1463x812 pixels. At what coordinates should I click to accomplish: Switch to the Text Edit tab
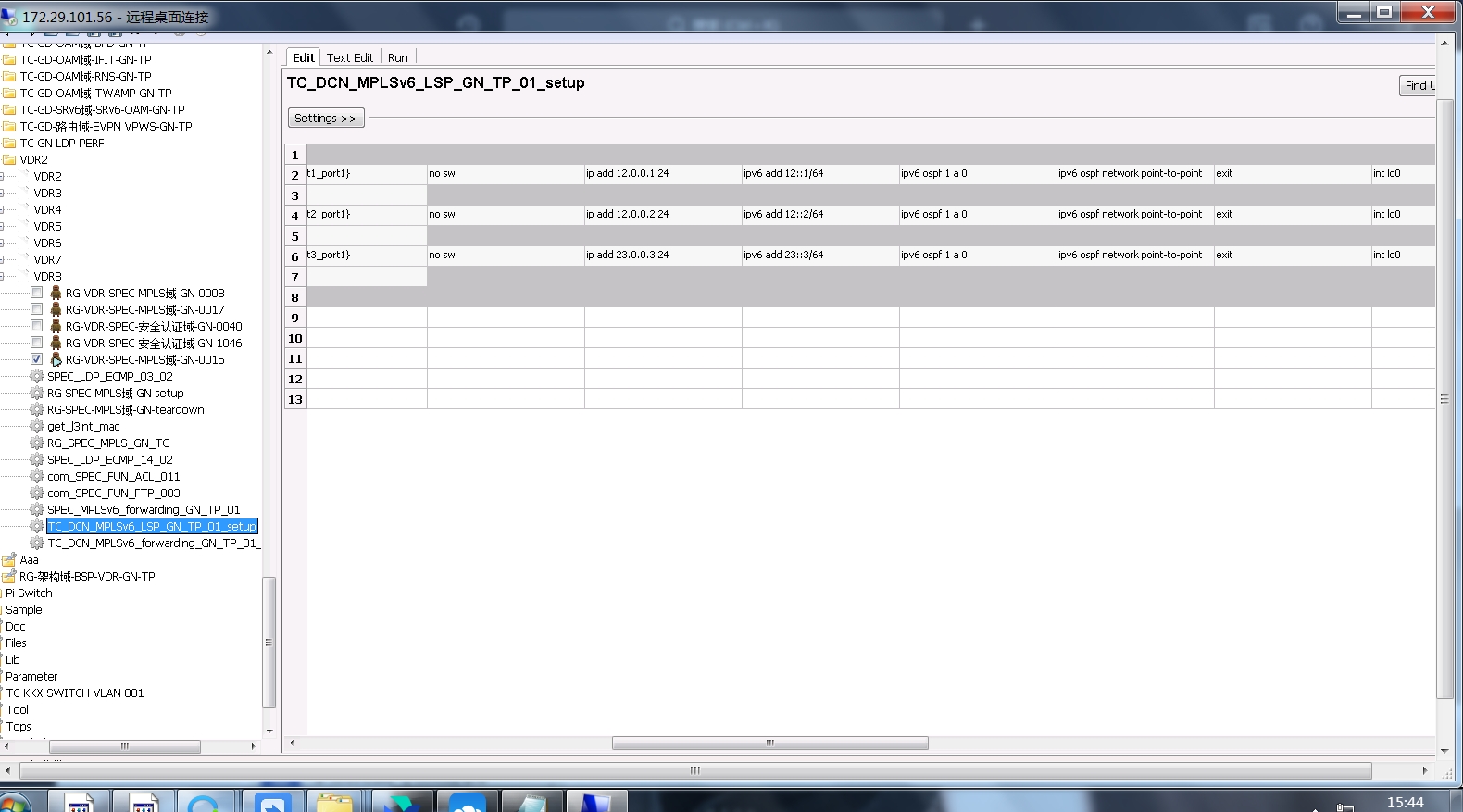[x=350, y=57]
